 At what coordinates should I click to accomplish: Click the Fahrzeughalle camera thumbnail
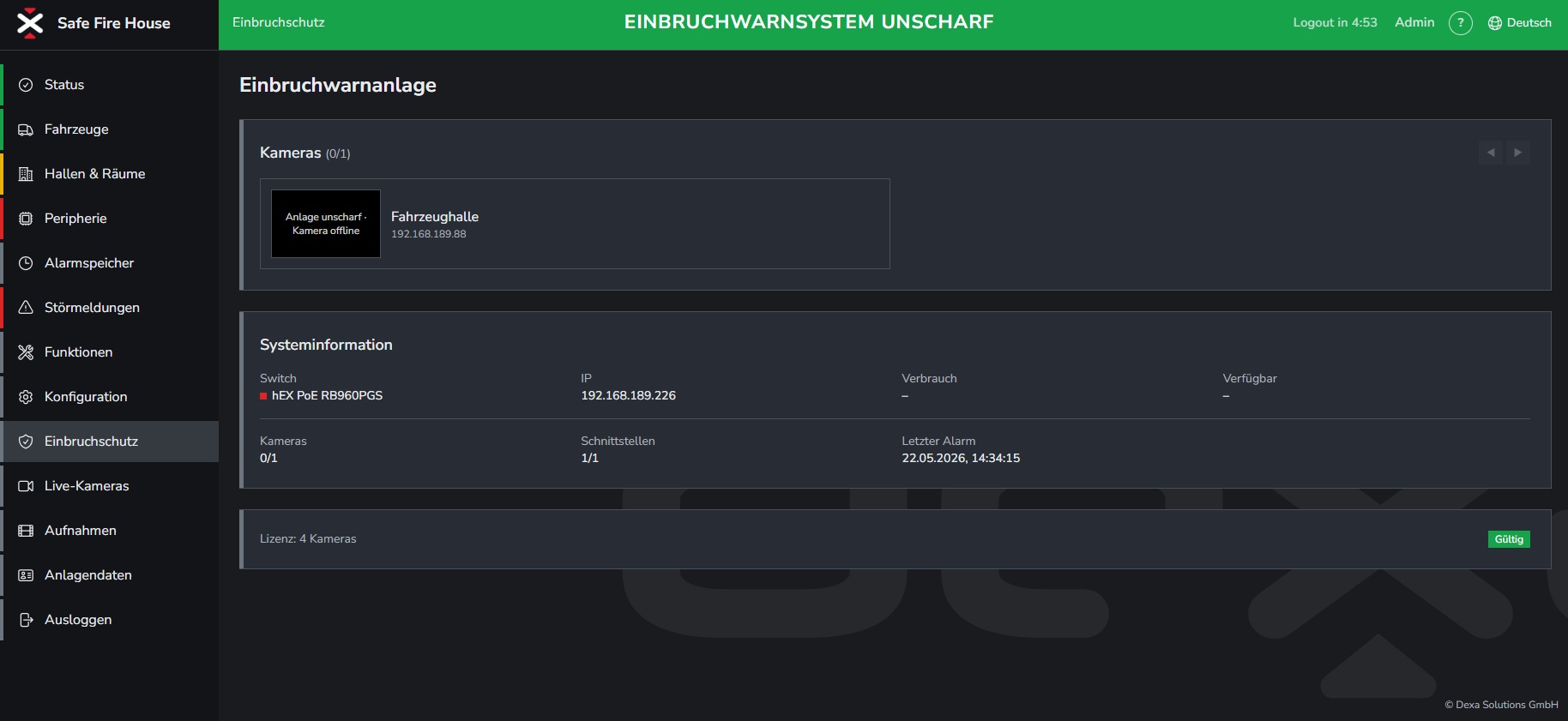coord(326,224)
